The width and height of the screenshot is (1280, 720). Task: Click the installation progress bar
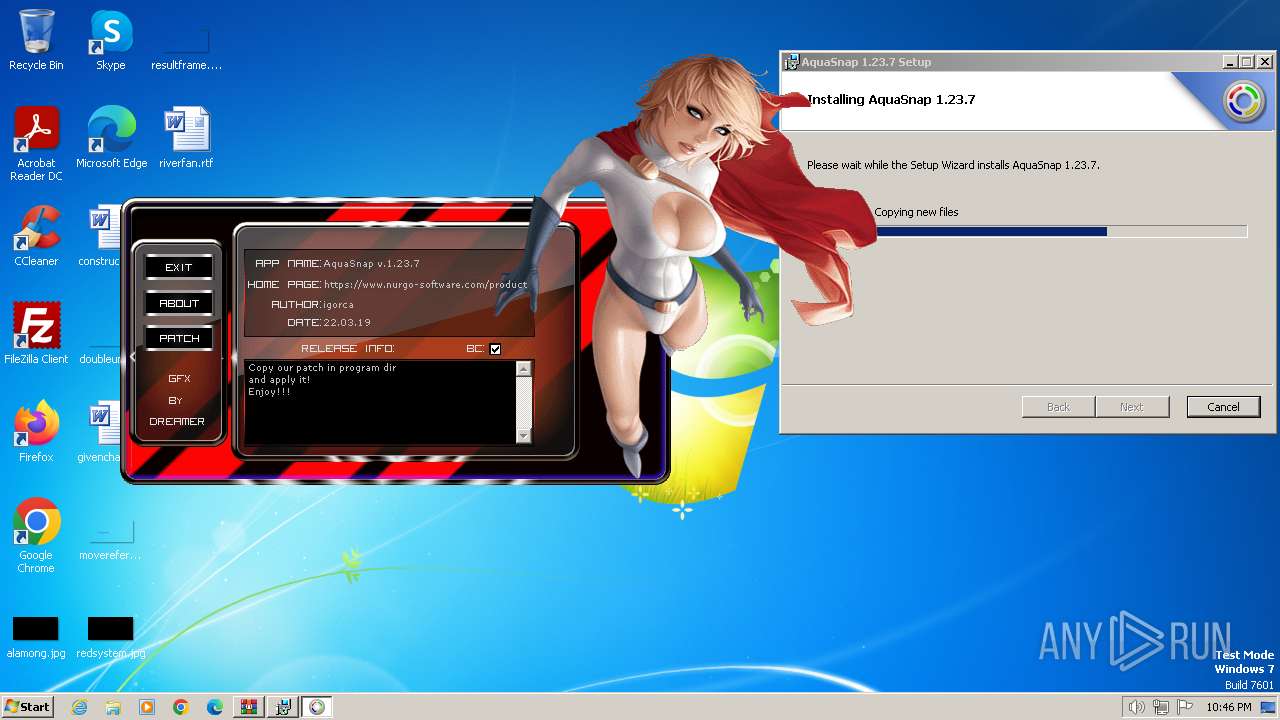click(1061, 232)
